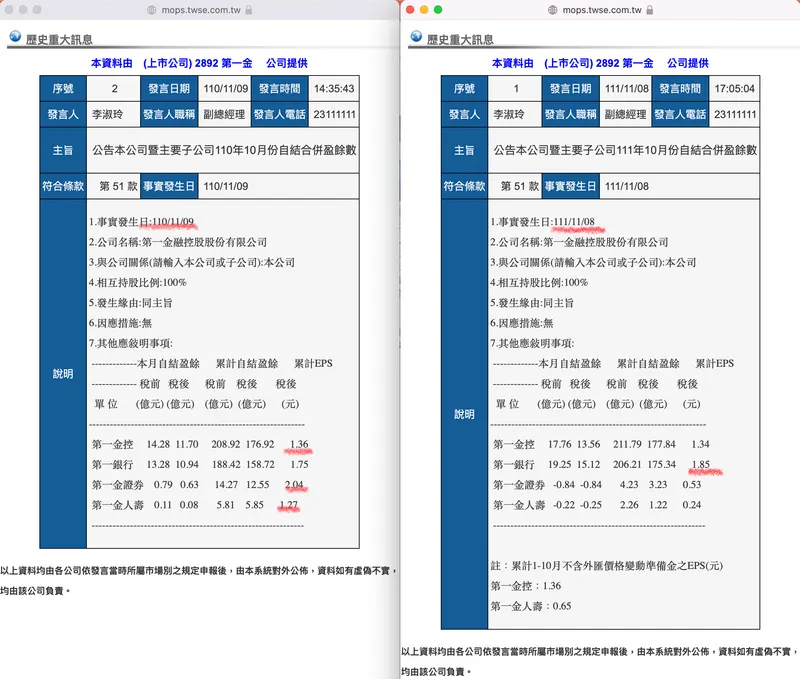Click the 2892 第一金 company line in the left window

pos(199,63)
